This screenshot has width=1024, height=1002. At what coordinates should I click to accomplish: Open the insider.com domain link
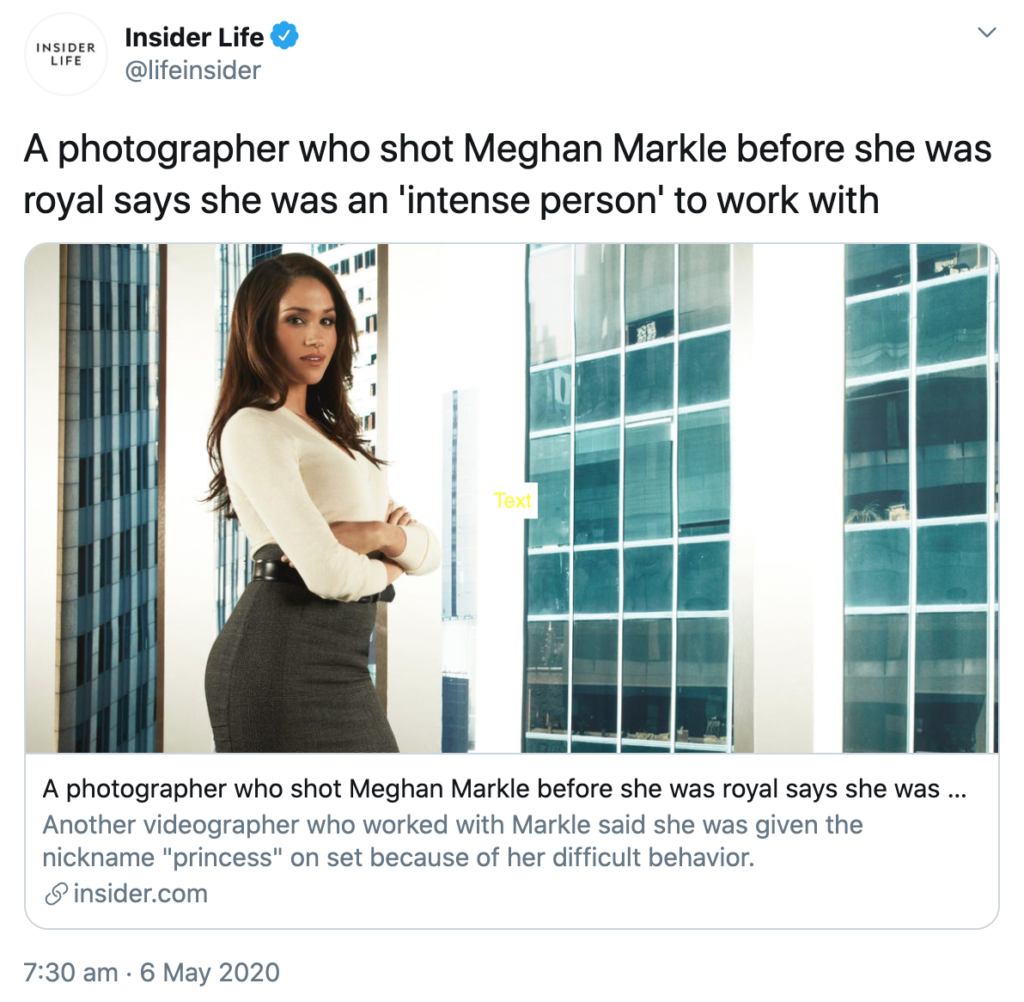click(x=140, y=893)
